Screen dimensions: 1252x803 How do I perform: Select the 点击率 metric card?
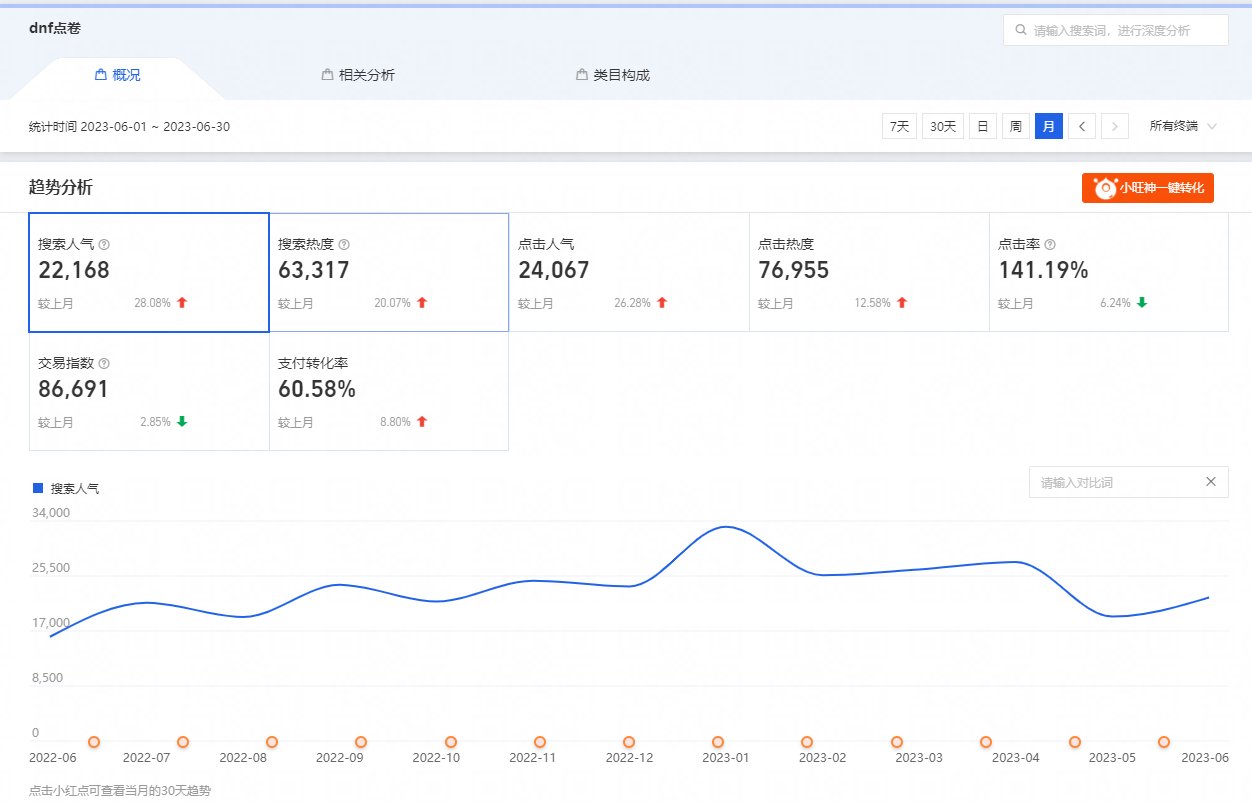click(1109, 272)
